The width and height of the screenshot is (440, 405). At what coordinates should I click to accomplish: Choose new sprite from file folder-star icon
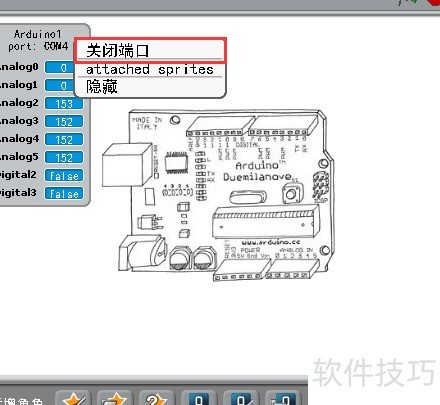click(x=114, y=398)
